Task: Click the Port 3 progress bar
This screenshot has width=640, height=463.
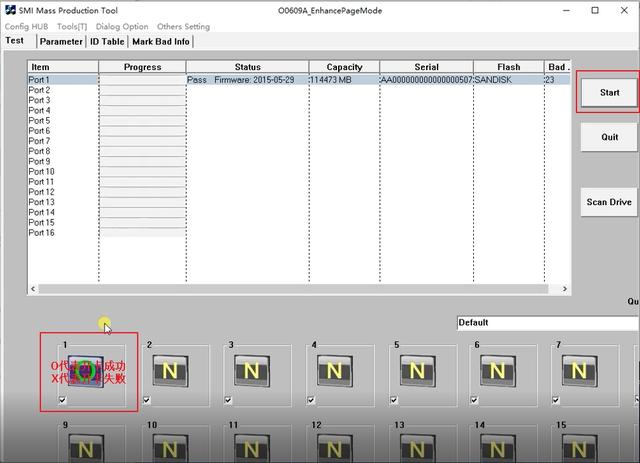Action: pos(142,100)
